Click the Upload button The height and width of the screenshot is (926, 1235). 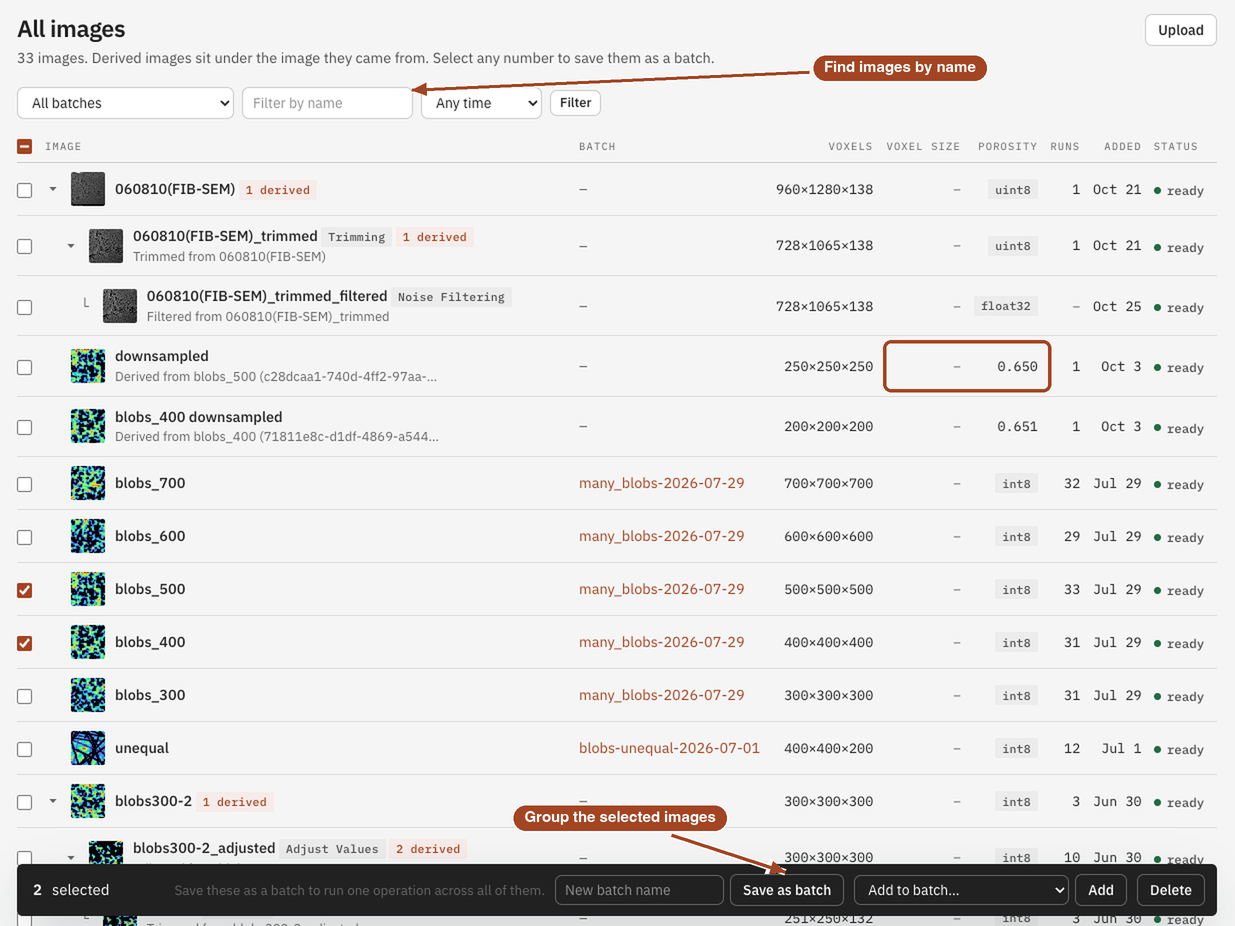coord(1181,30)
